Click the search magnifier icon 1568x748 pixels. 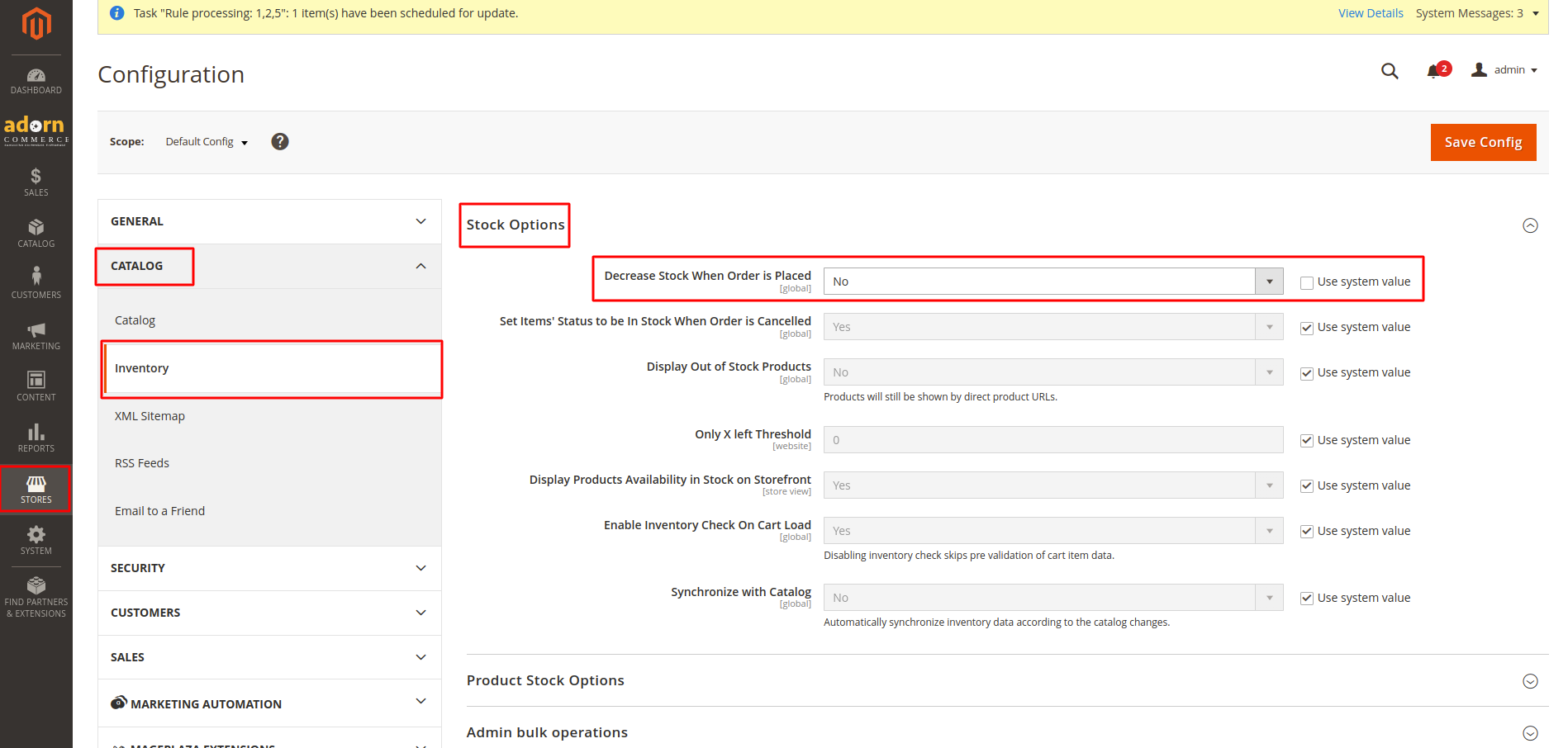pos(1390,71)
